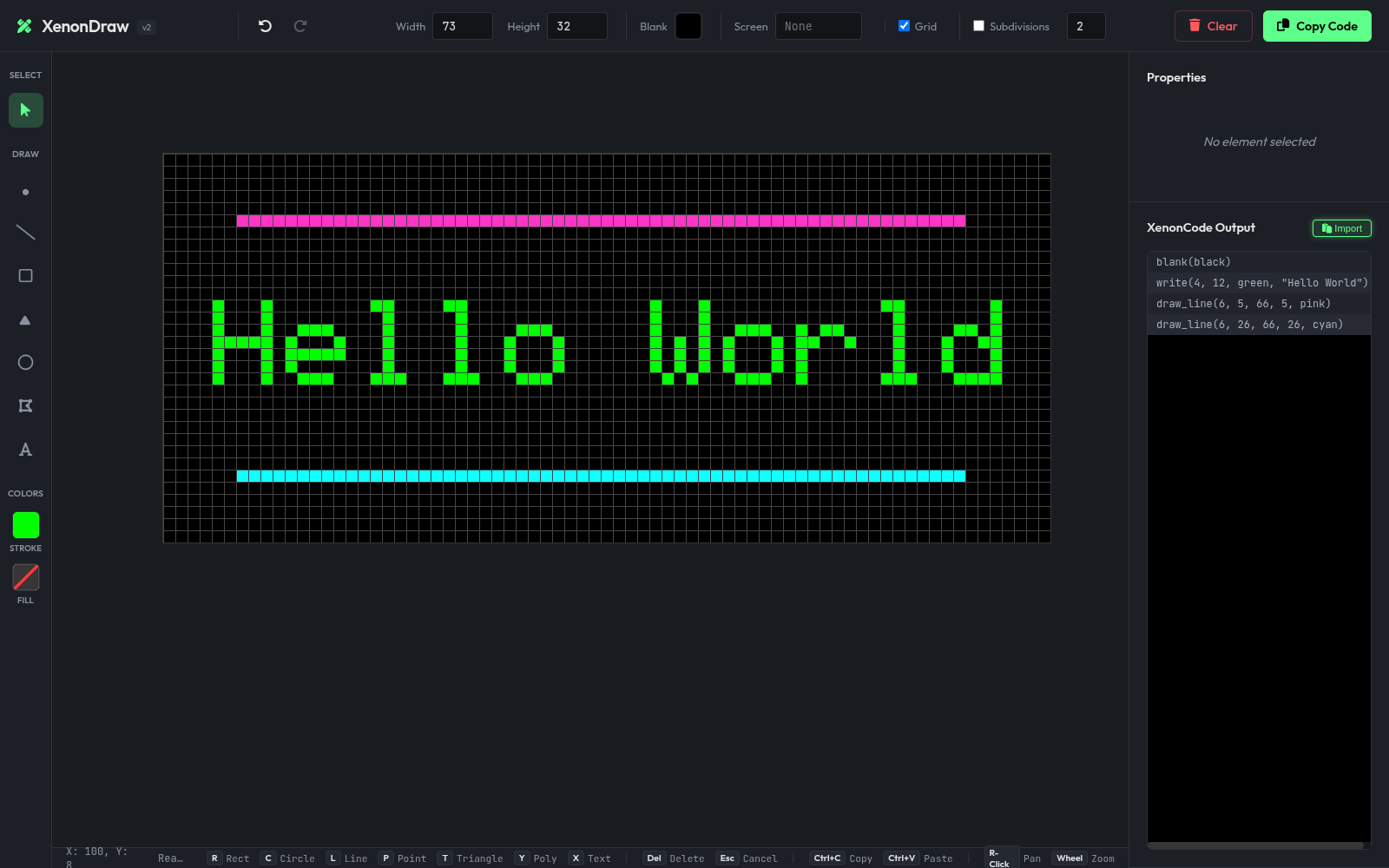
Task: Click the XenonDraw logo icon
Action: point(24,26)
